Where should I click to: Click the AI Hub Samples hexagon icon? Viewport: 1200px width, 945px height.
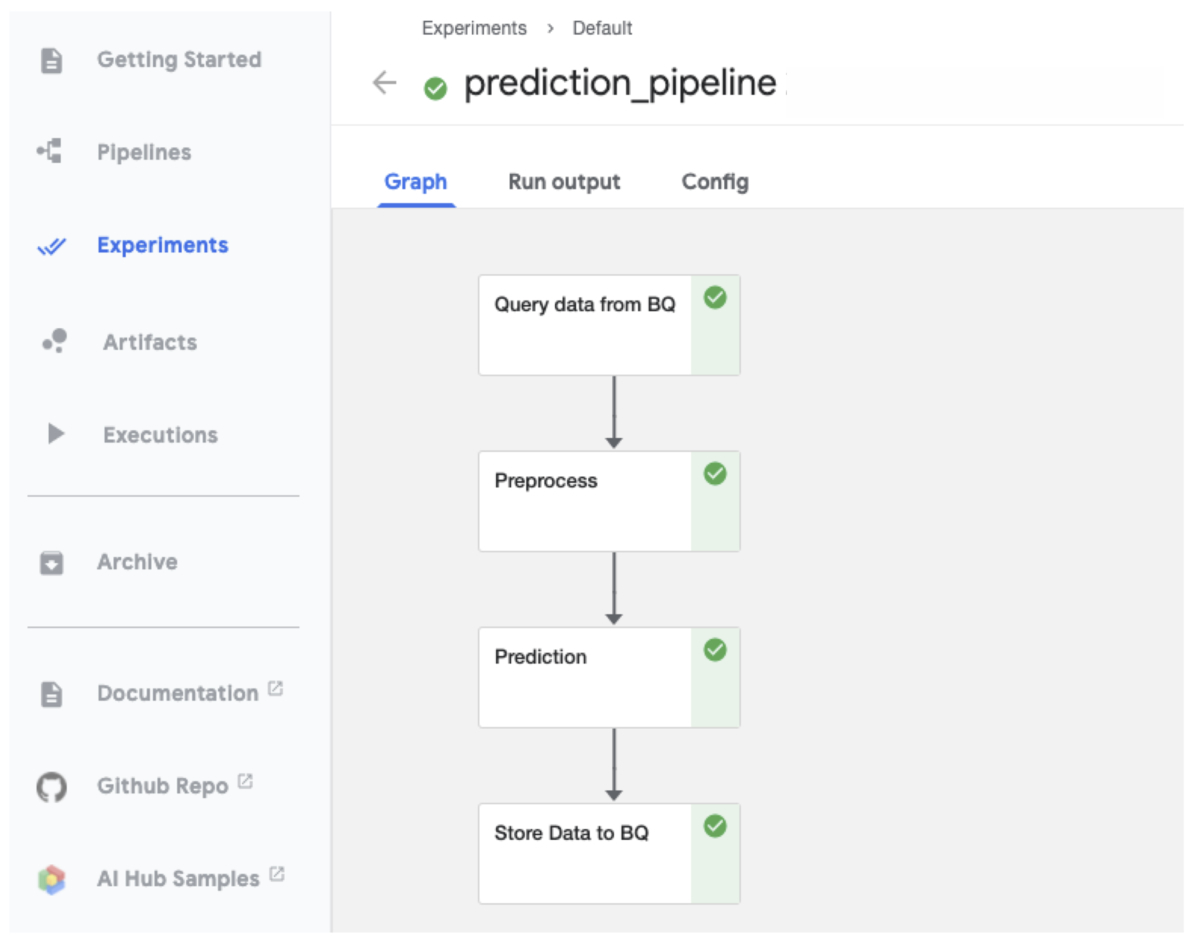point(52,880)
